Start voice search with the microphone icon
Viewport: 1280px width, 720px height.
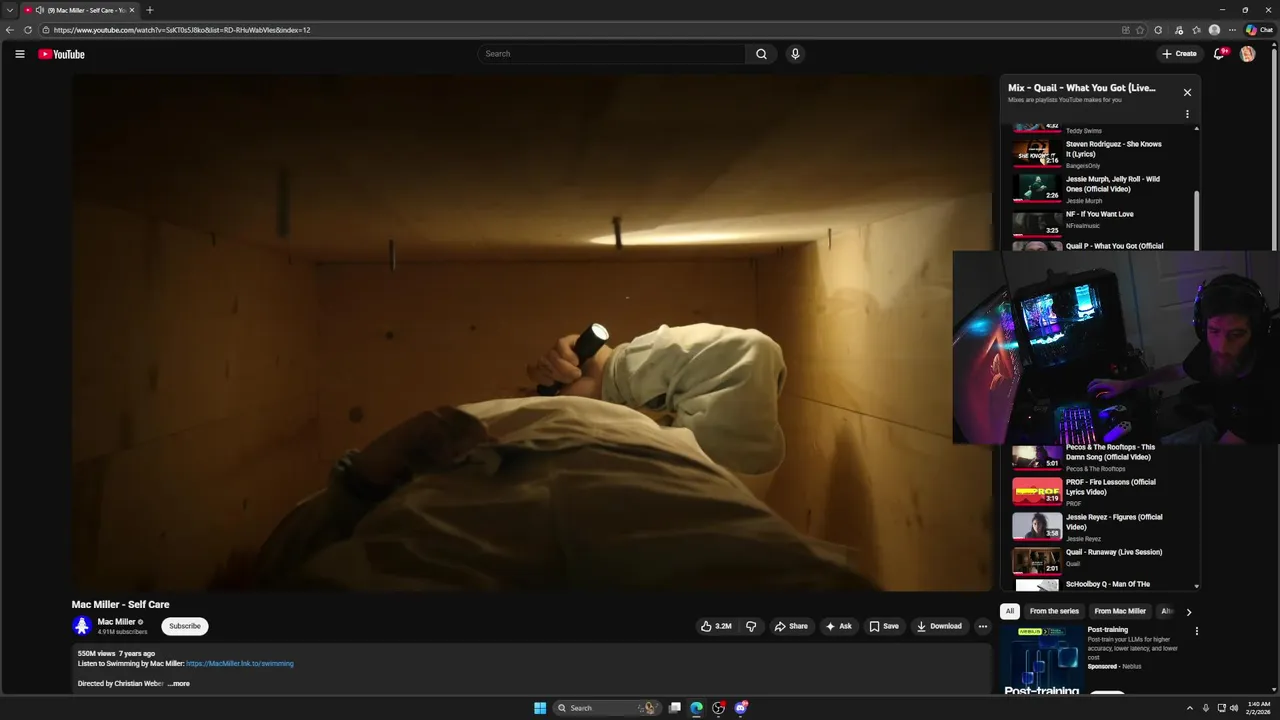click(x=795, y=54)
